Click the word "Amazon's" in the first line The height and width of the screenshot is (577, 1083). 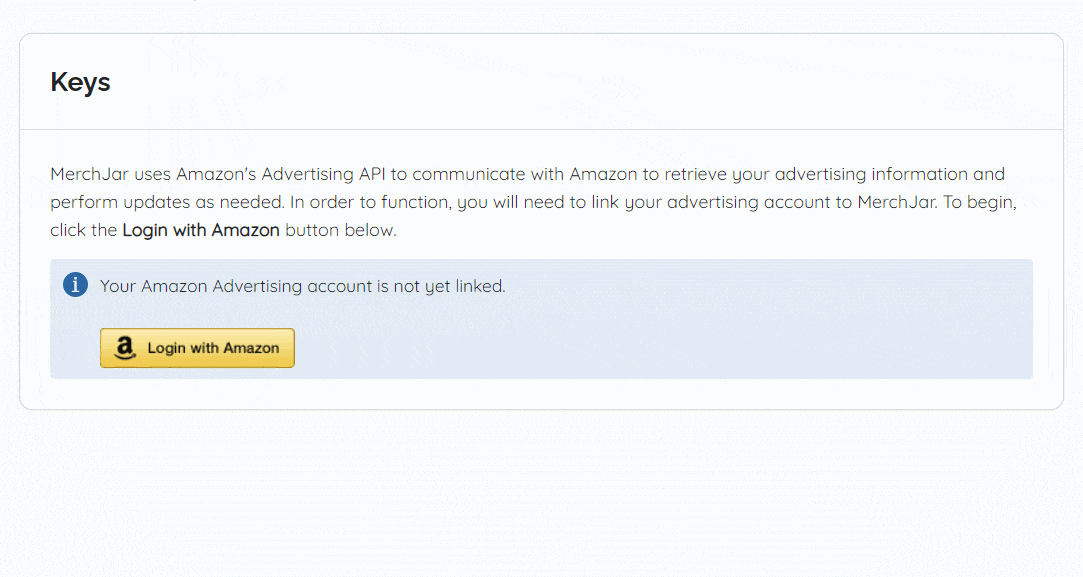(x=216, y=174)
